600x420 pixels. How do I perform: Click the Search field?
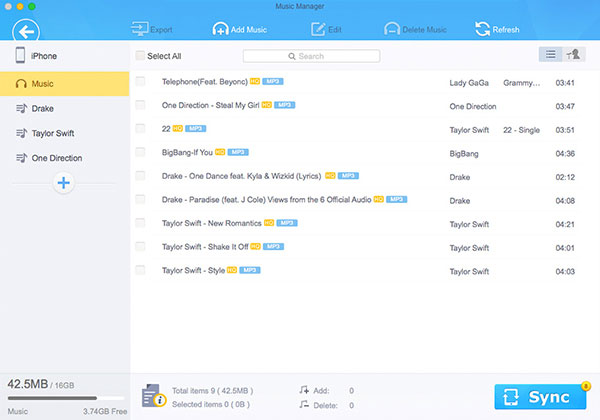pyautogui.click(x=311, y=56)
